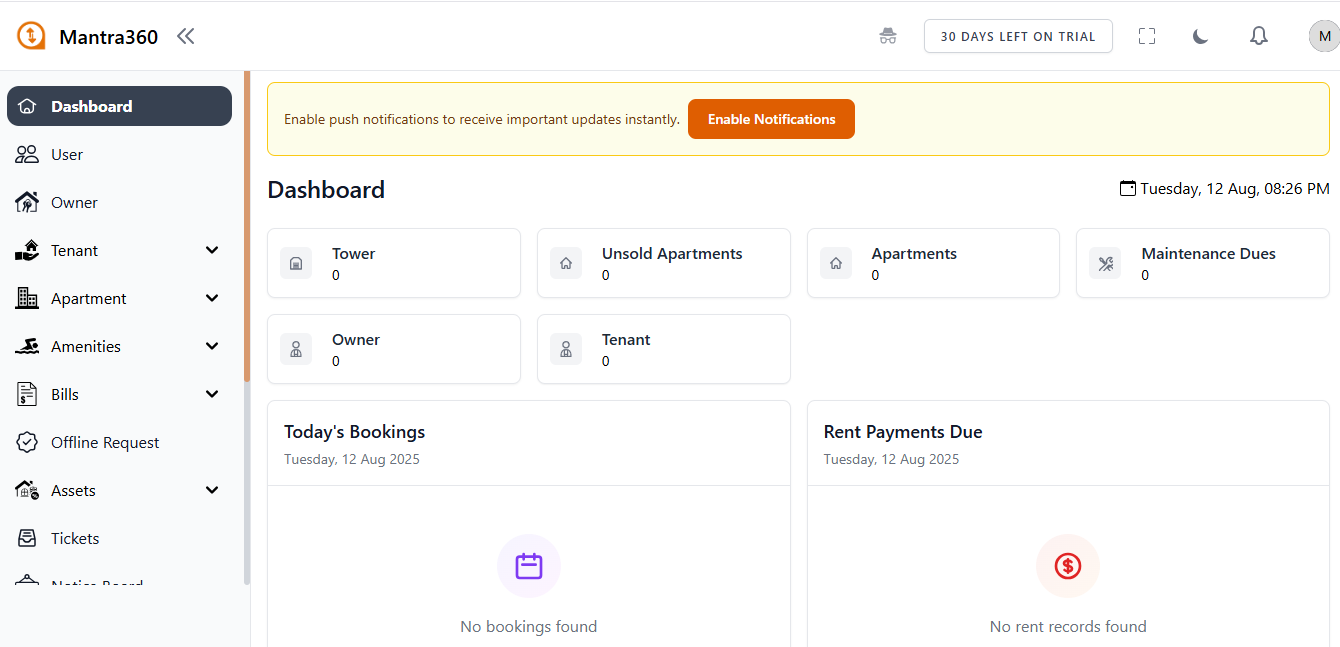Click the Mantra360 logo
The height and width of the screenshot is (647, 1340).
pyautogui.click(x=30, y=35)
